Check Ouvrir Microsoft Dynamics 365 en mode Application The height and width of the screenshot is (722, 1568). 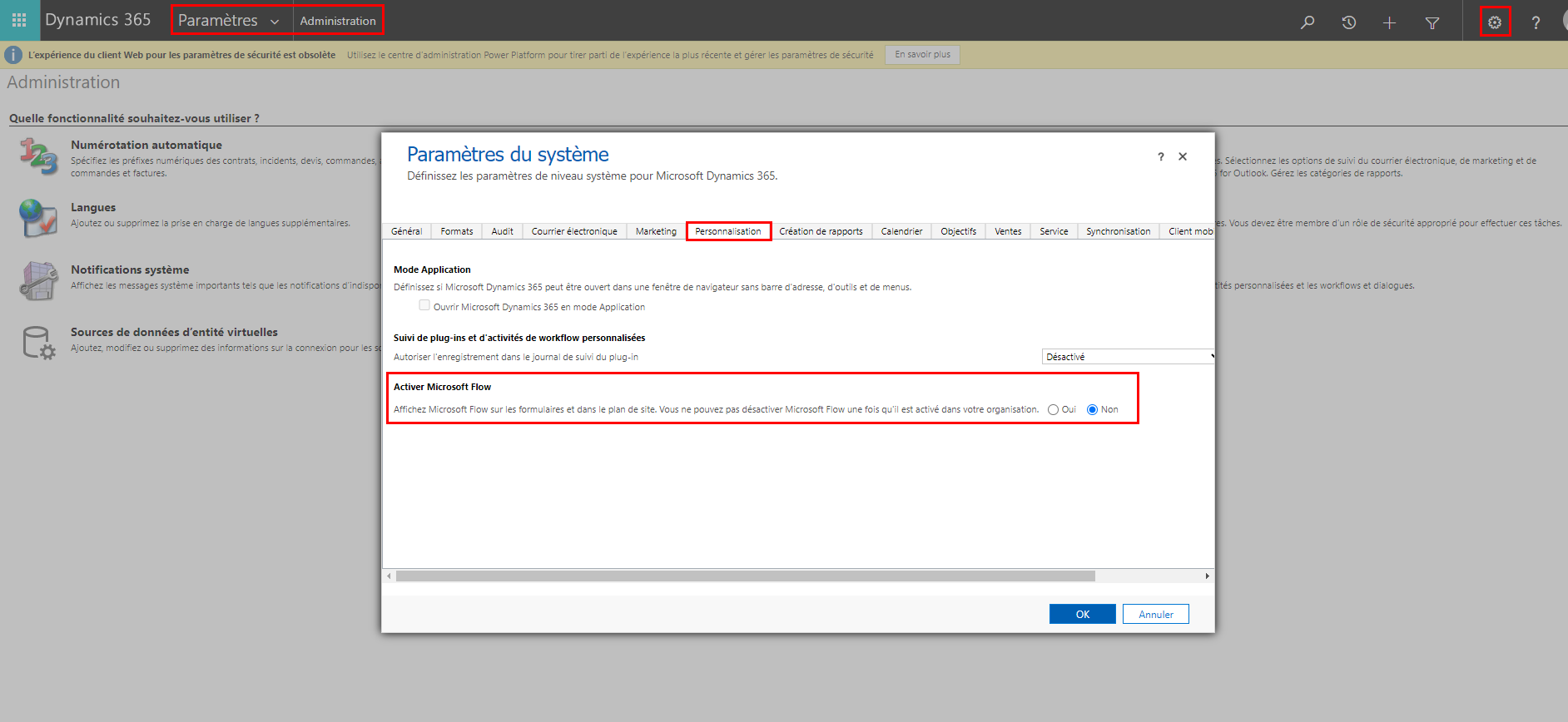point(424,305)
